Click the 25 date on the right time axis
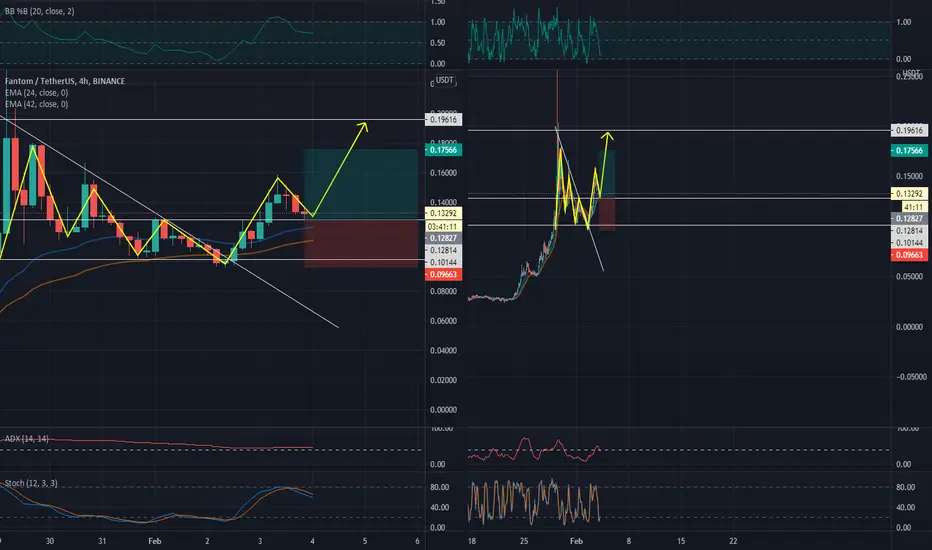 point(524,541)
